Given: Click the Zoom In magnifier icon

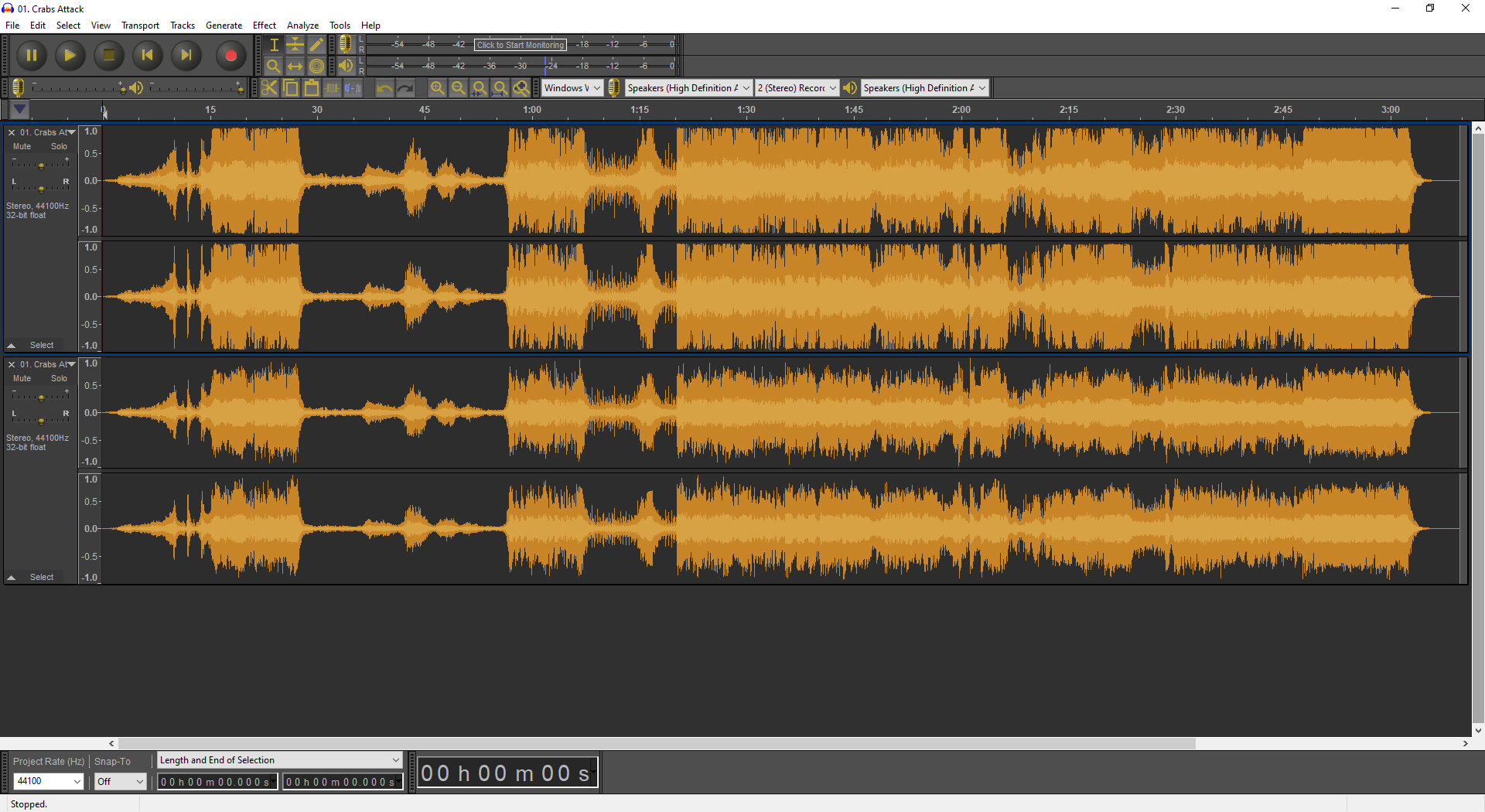Looking at the screenshot, I should point(437,88).
